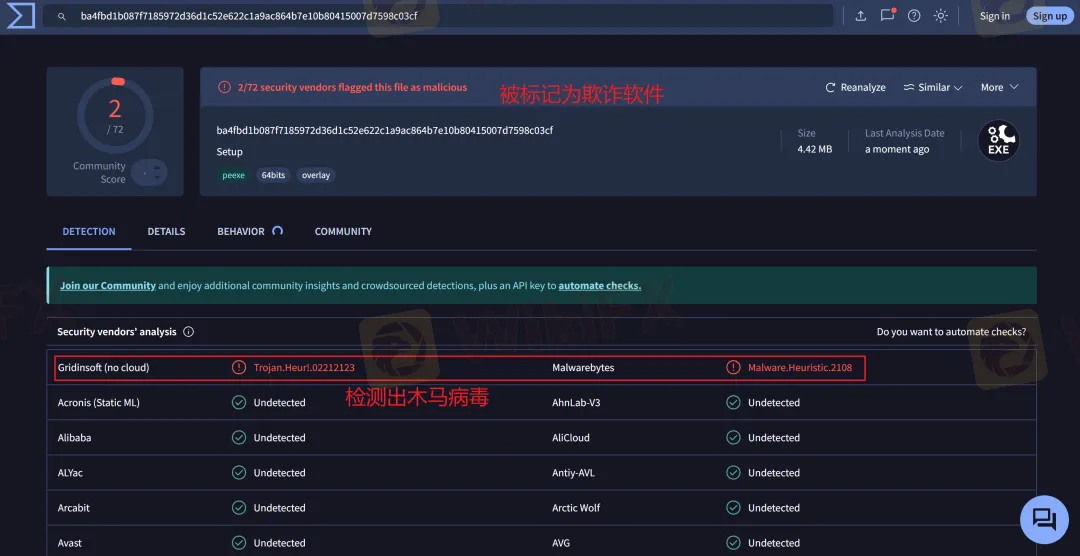Click the VirusTotal logo icon
The width and height of the screenshot is (1080, 556).
20,16
